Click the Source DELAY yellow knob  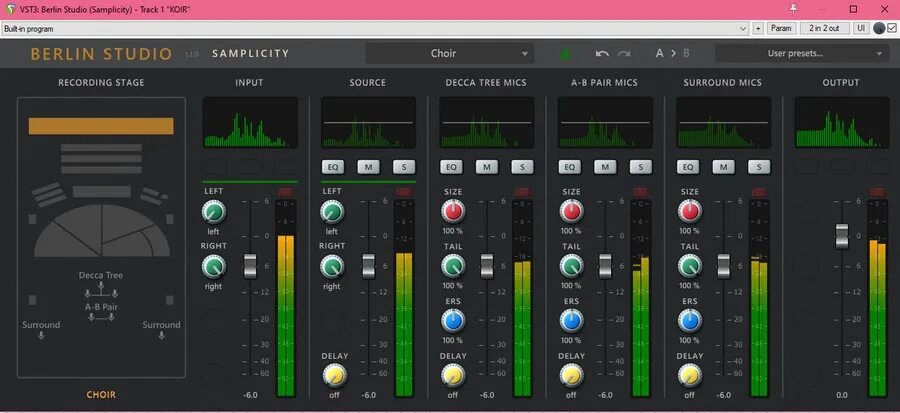(334, 376)
